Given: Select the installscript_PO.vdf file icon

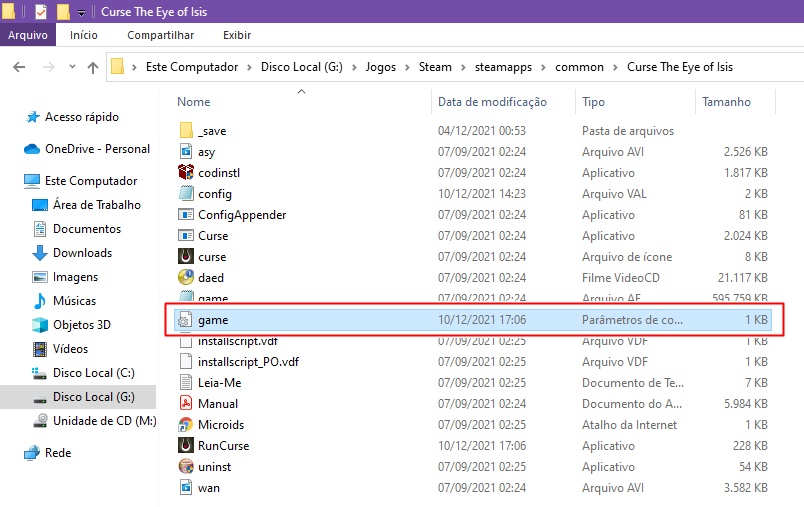Looking at the screenshot, I should 186,362.
